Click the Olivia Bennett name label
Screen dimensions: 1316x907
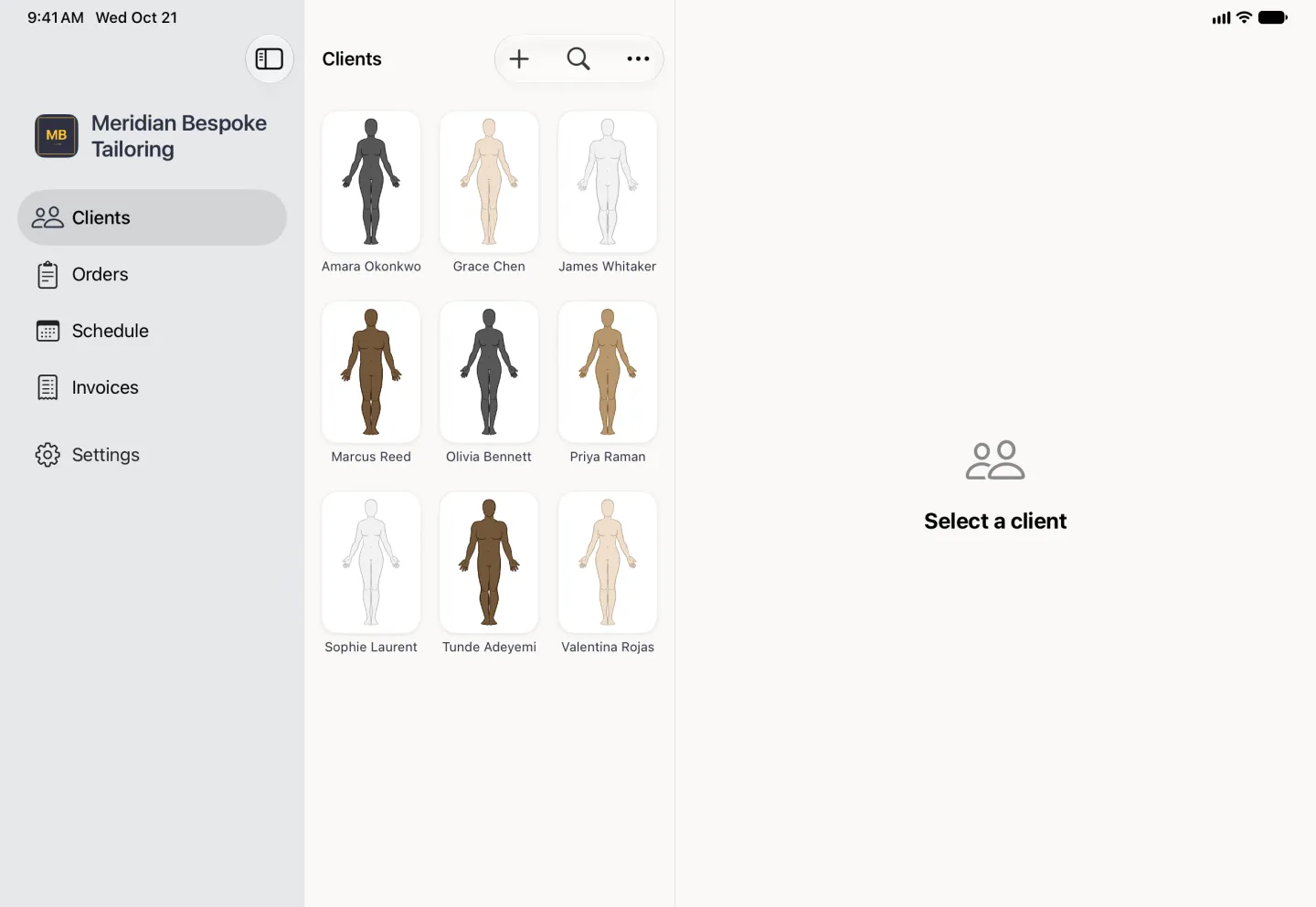click(x=489, y=457)
